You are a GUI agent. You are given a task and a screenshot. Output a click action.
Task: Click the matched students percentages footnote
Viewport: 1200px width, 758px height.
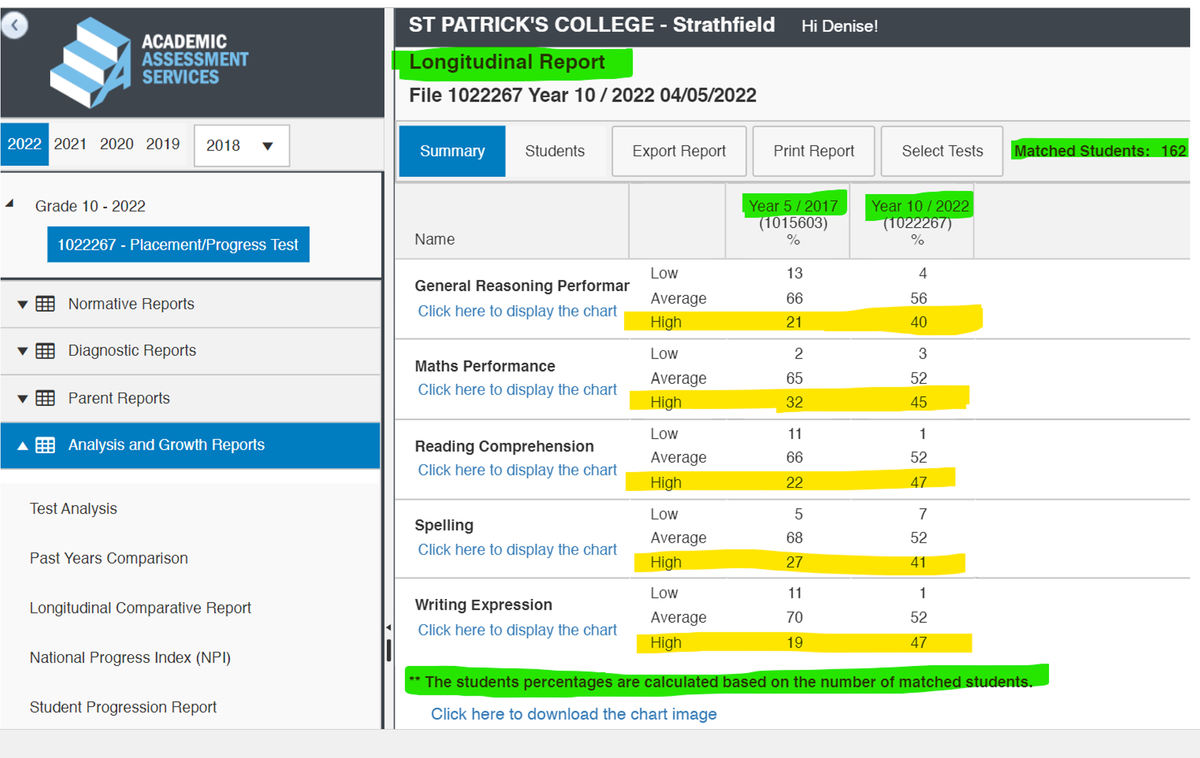coord(721,682)
